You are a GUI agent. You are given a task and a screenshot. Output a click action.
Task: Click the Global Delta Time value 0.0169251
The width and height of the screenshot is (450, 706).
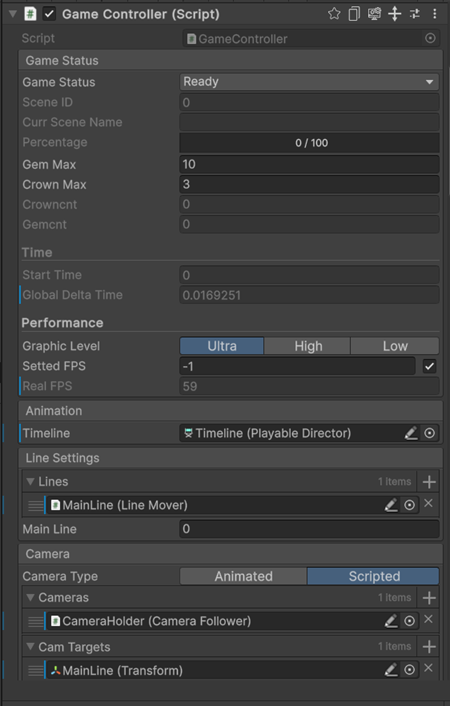[x=309, y=295]
